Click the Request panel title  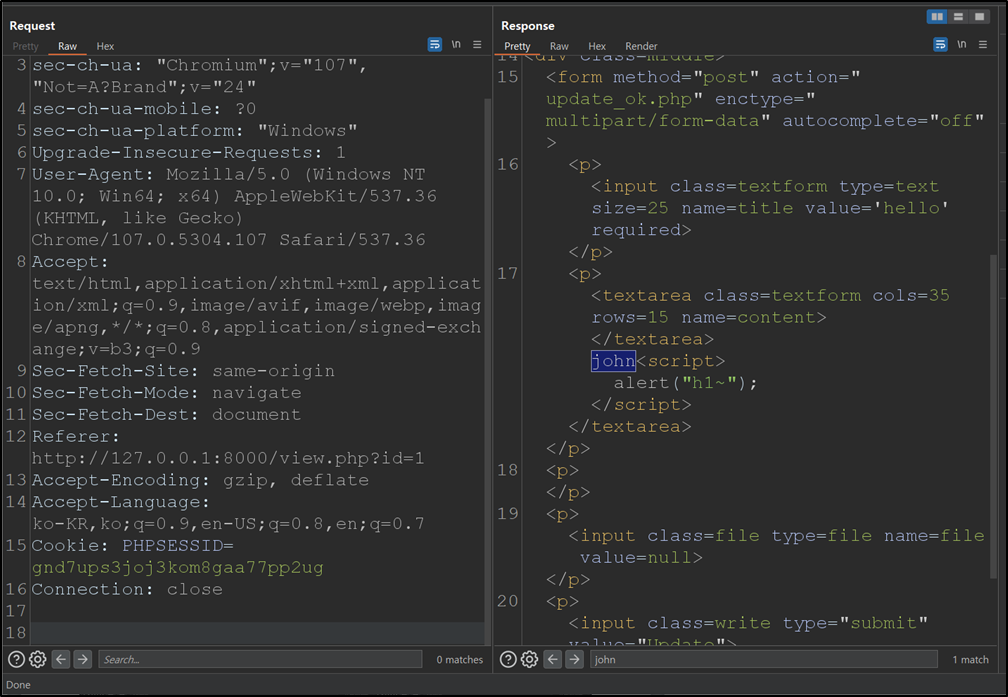pyautogui.click(x=32, y=26)
